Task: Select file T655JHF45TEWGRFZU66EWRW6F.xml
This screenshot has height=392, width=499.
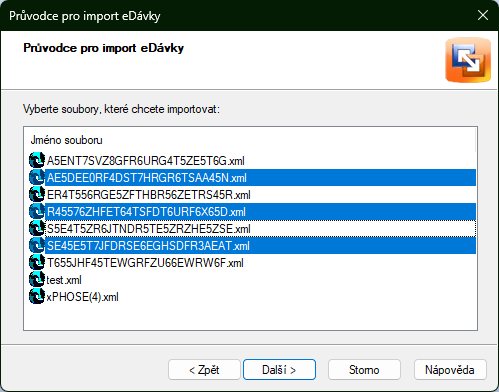Action: (145, 263)
